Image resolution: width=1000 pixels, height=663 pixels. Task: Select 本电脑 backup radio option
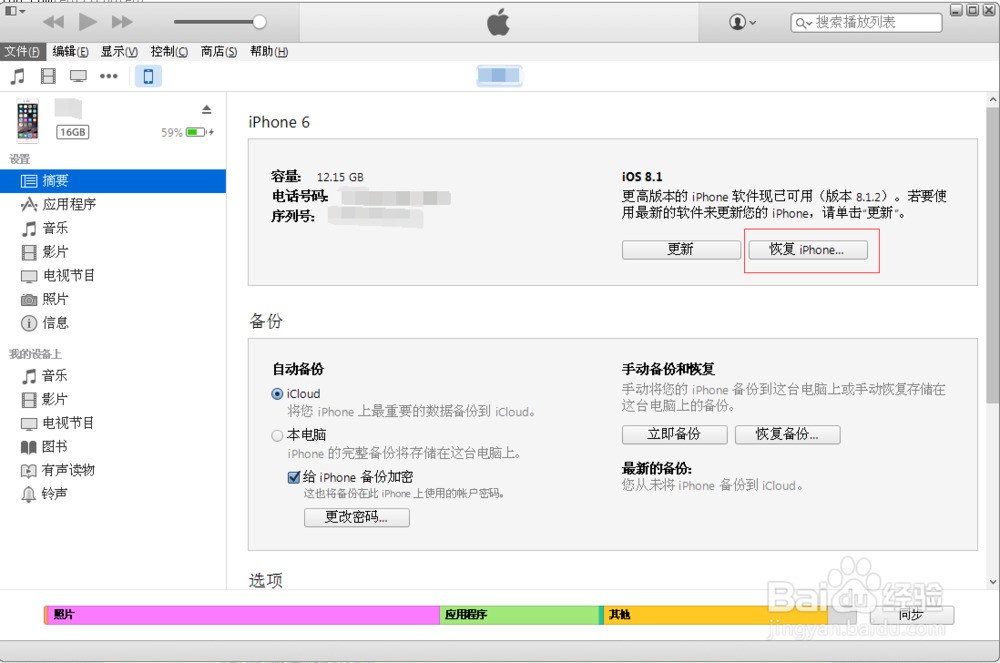click(277, 435)
